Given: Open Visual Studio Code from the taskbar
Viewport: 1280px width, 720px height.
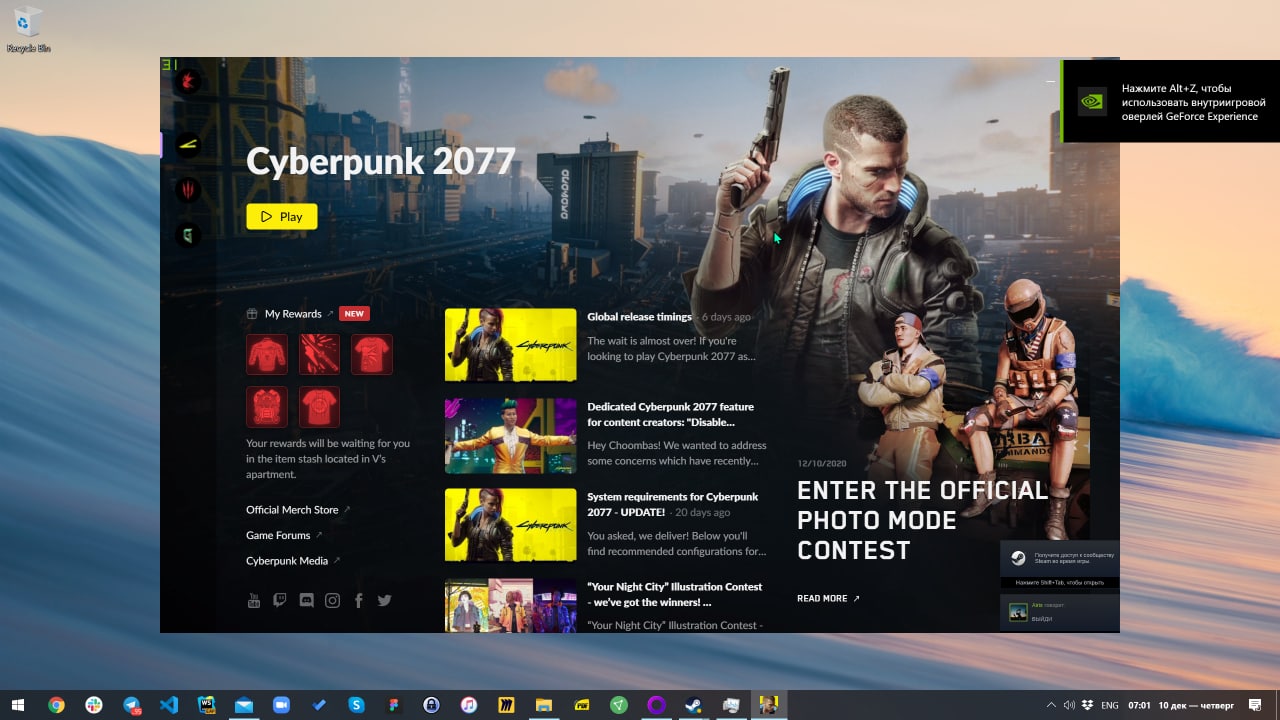Looking at the screenshot, I should coord(169,705).
